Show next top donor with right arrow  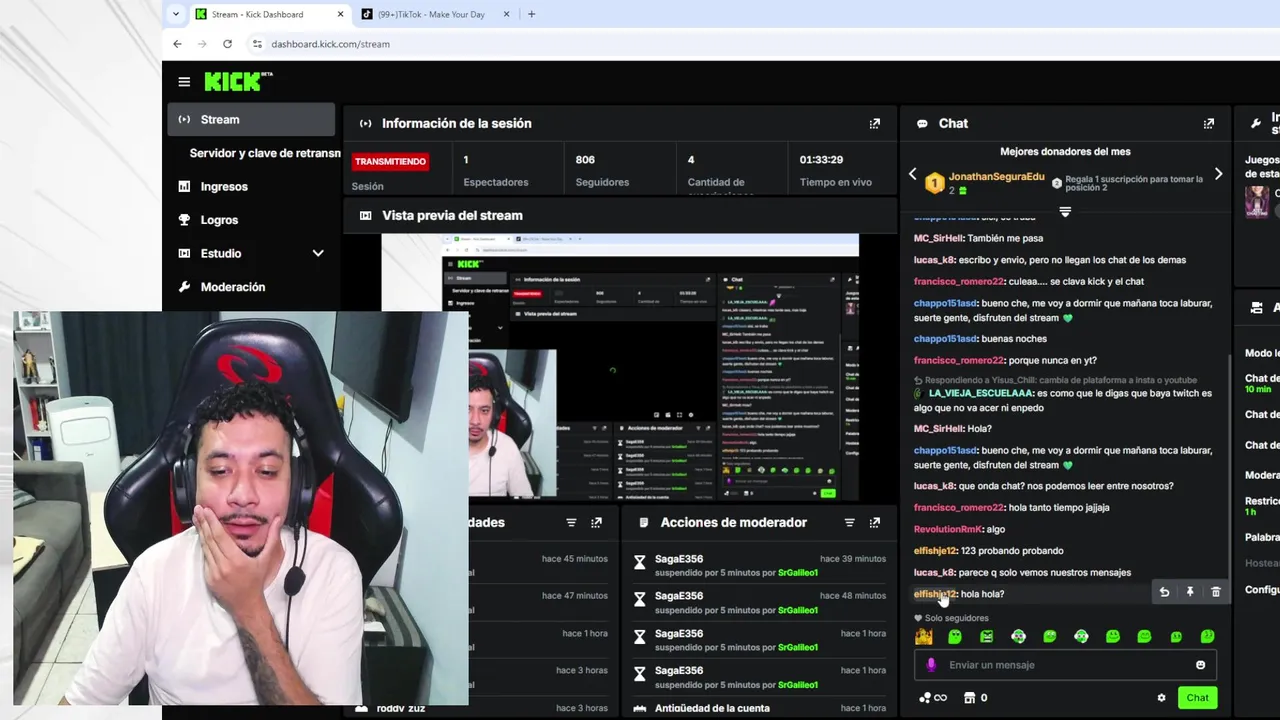(1218, 174)
